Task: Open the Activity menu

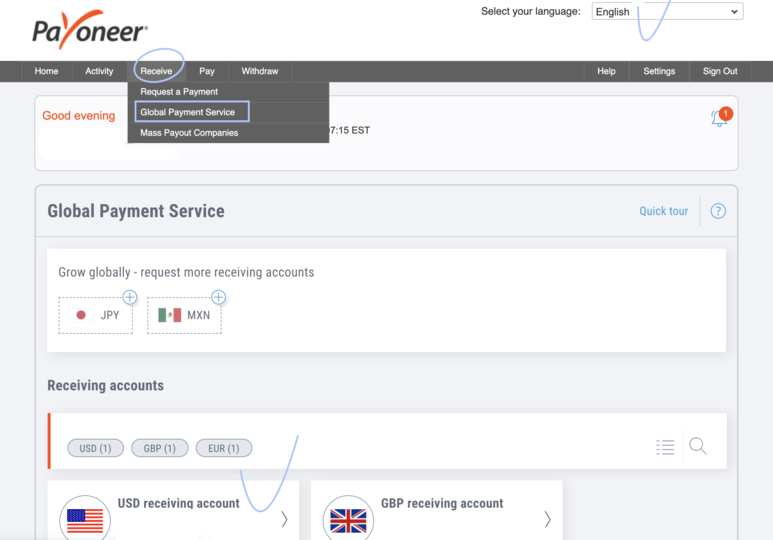Action: [99, 71]
